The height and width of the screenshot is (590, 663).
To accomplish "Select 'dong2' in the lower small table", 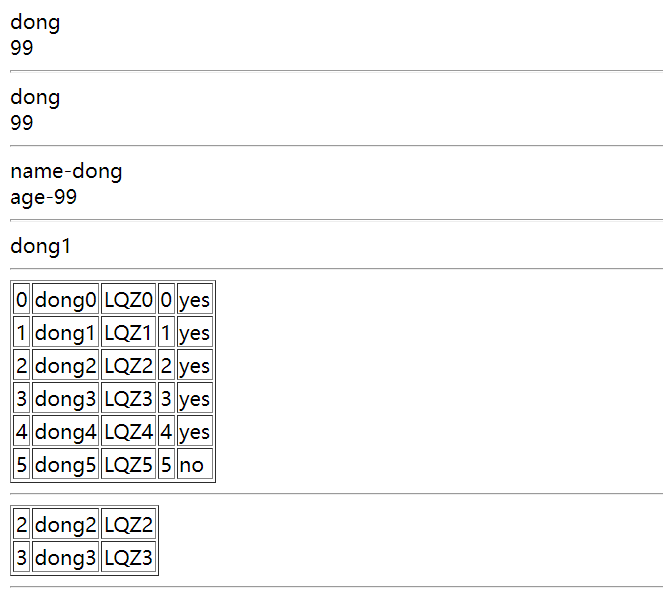I will (x=66, y=524).
